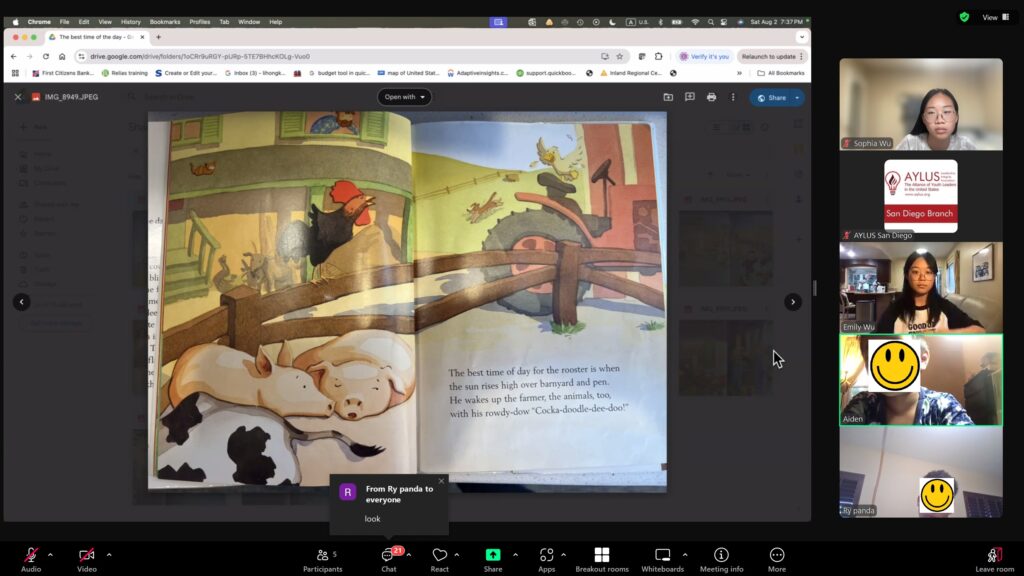The width and height of the screenshot is (1024, 576).
Task: Open the Chat panel with unread messages
Action: pos(388,555)
